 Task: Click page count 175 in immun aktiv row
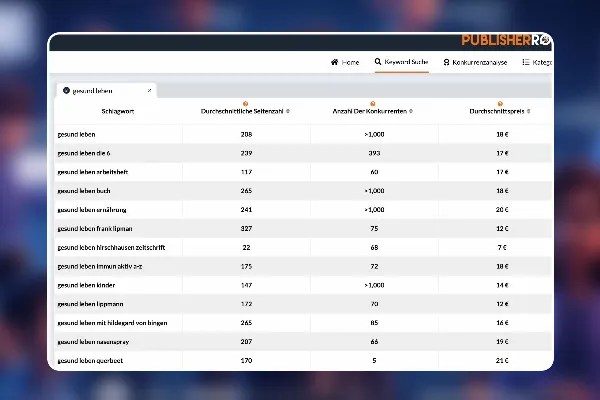click(x=246, y=266)
